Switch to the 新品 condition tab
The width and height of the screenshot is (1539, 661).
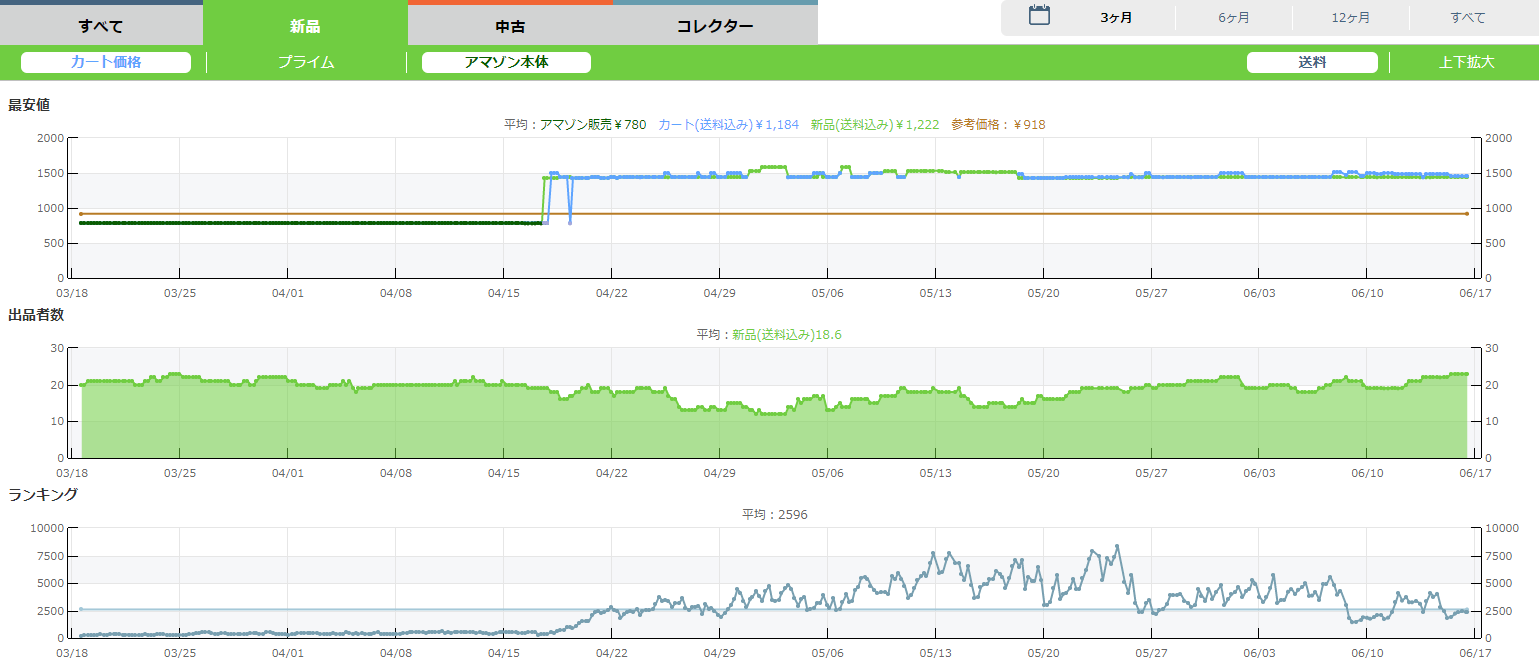click(305, 26)
